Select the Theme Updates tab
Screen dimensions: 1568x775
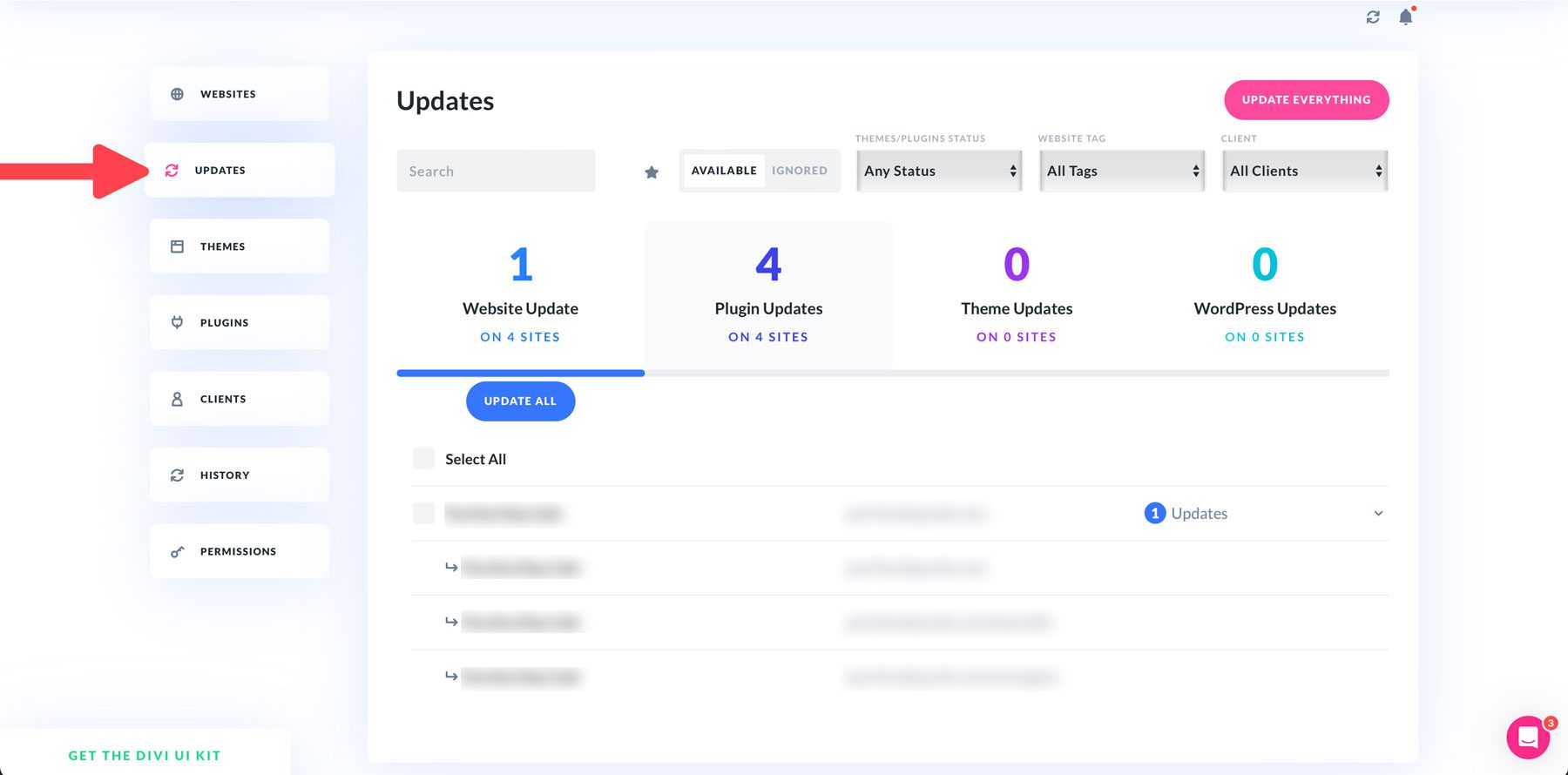point(1017,296)
